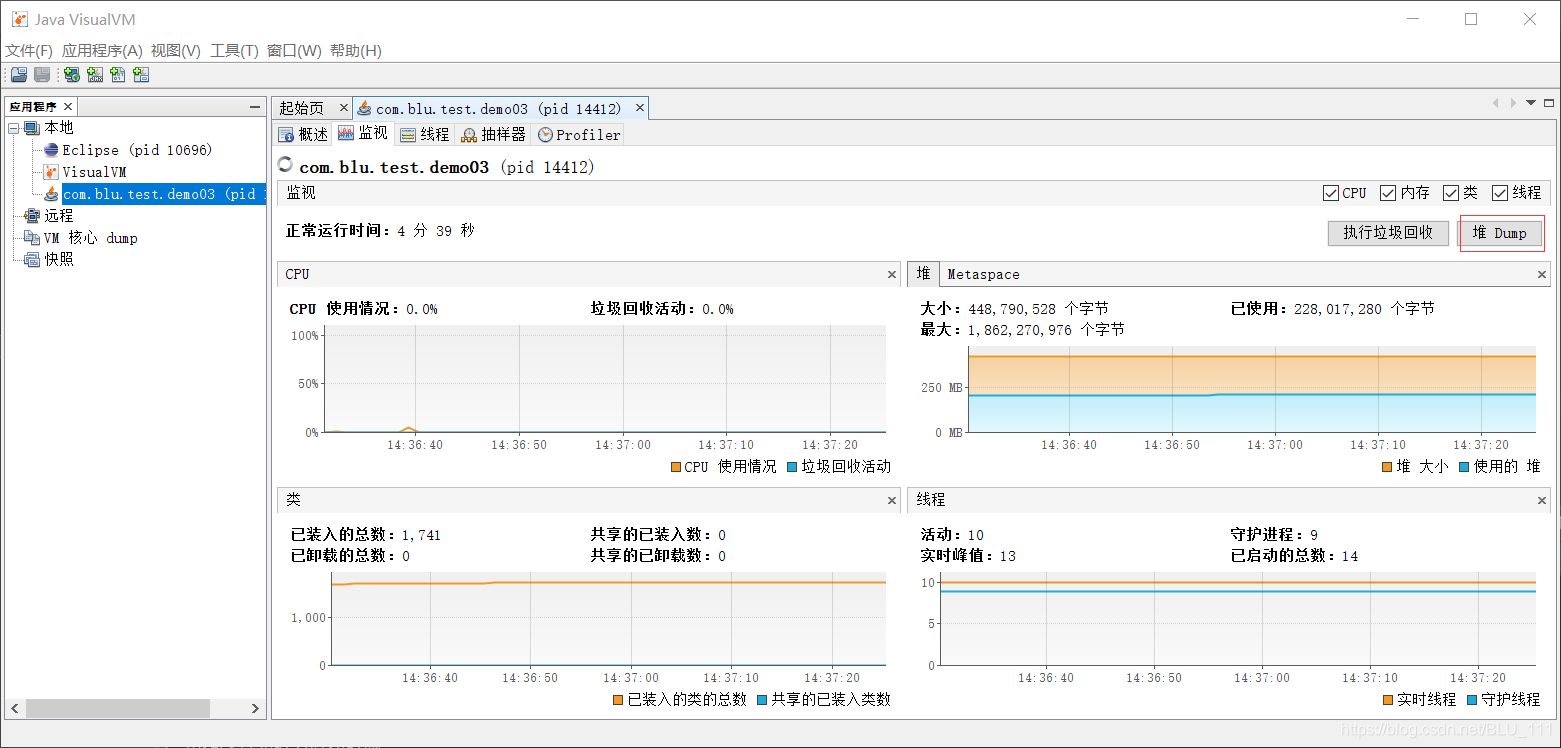Open the Profiler tab
This screenshot has height=748, width=1561.
coord(579,134)
